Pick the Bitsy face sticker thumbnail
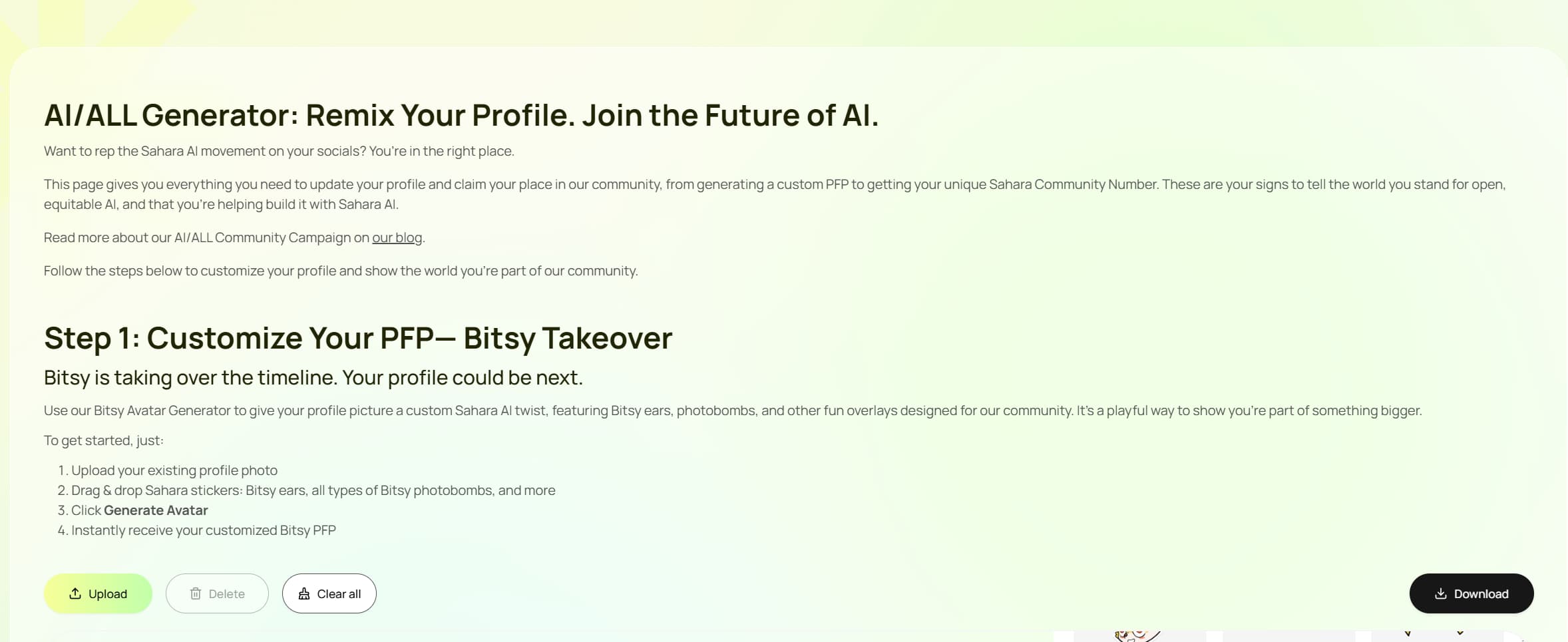Screen dimensions: 1568x642 (x=1138, y=636)
